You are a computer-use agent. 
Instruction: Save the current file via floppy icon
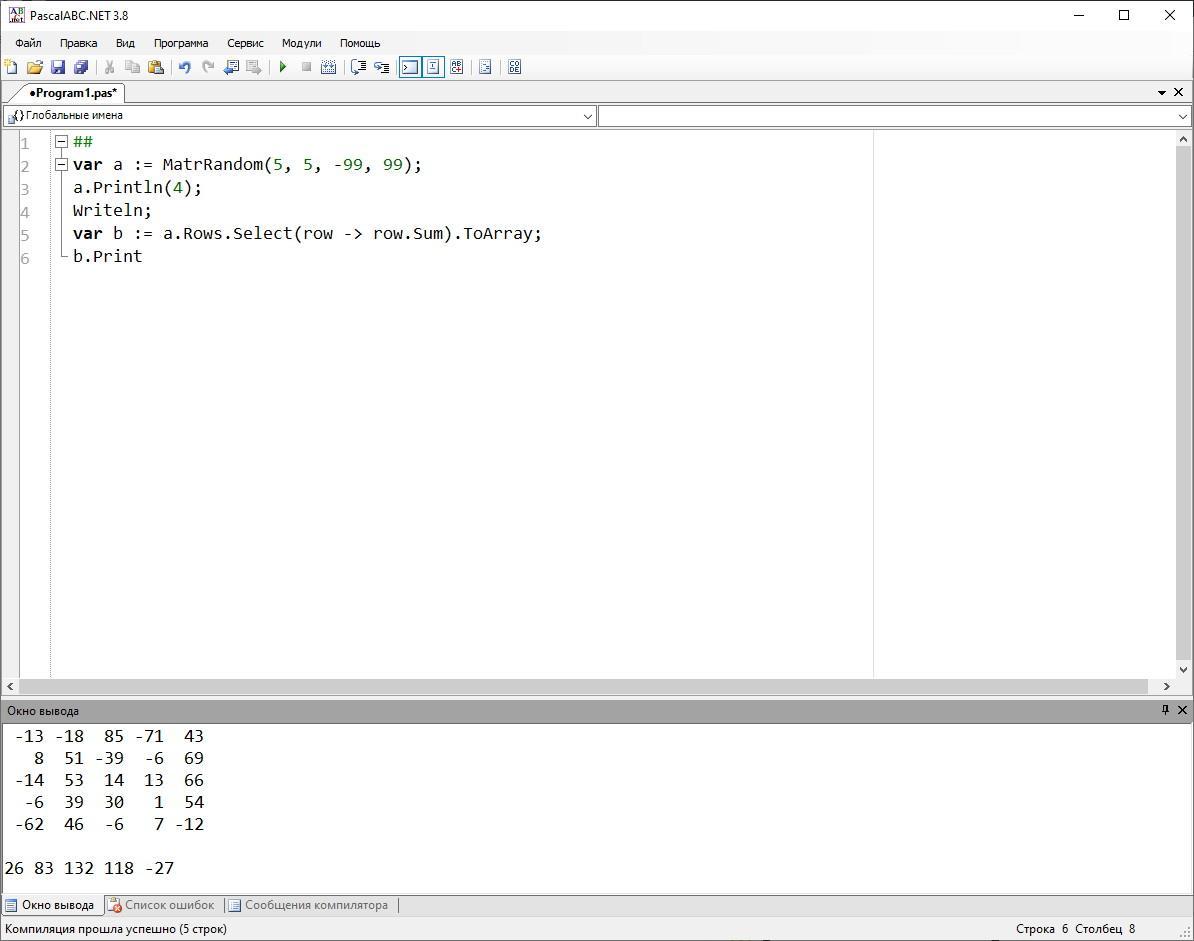coord(57,67)
